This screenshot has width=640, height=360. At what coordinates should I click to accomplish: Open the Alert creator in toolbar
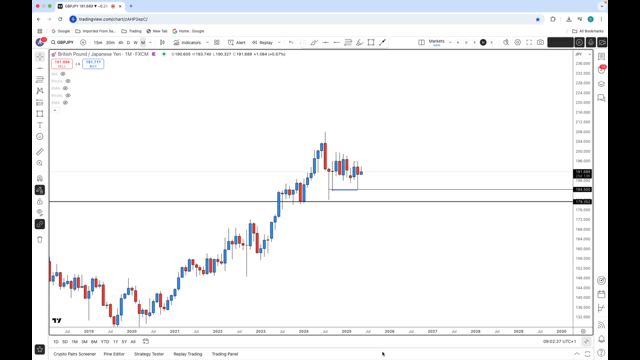tap(237, 42)
